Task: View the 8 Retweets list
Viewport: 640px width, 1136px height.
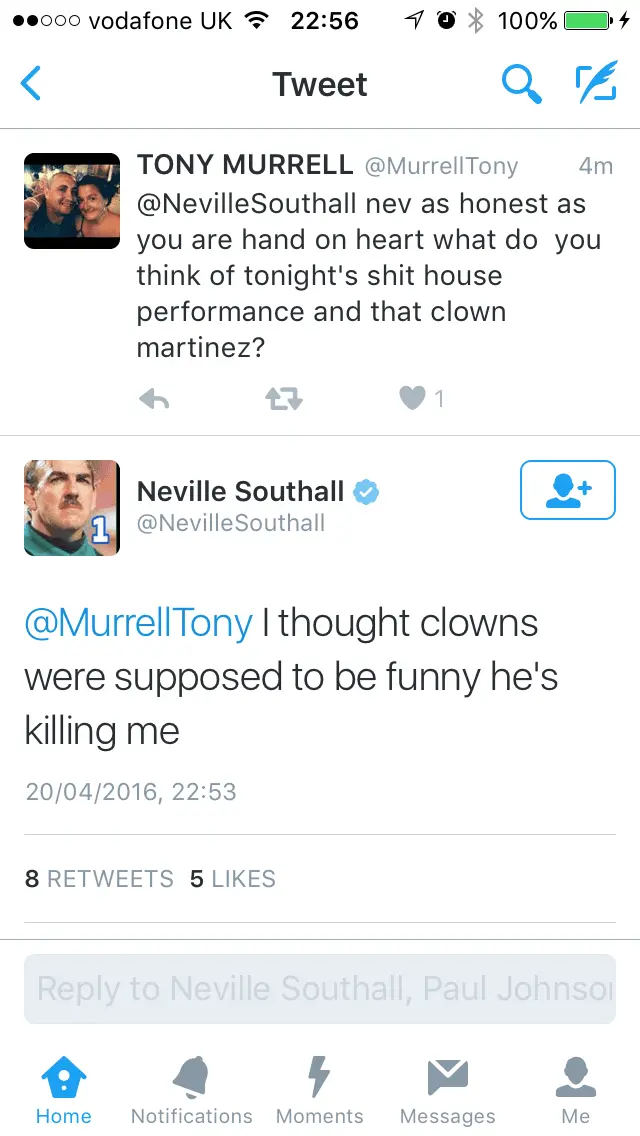Action: point(99,879)
